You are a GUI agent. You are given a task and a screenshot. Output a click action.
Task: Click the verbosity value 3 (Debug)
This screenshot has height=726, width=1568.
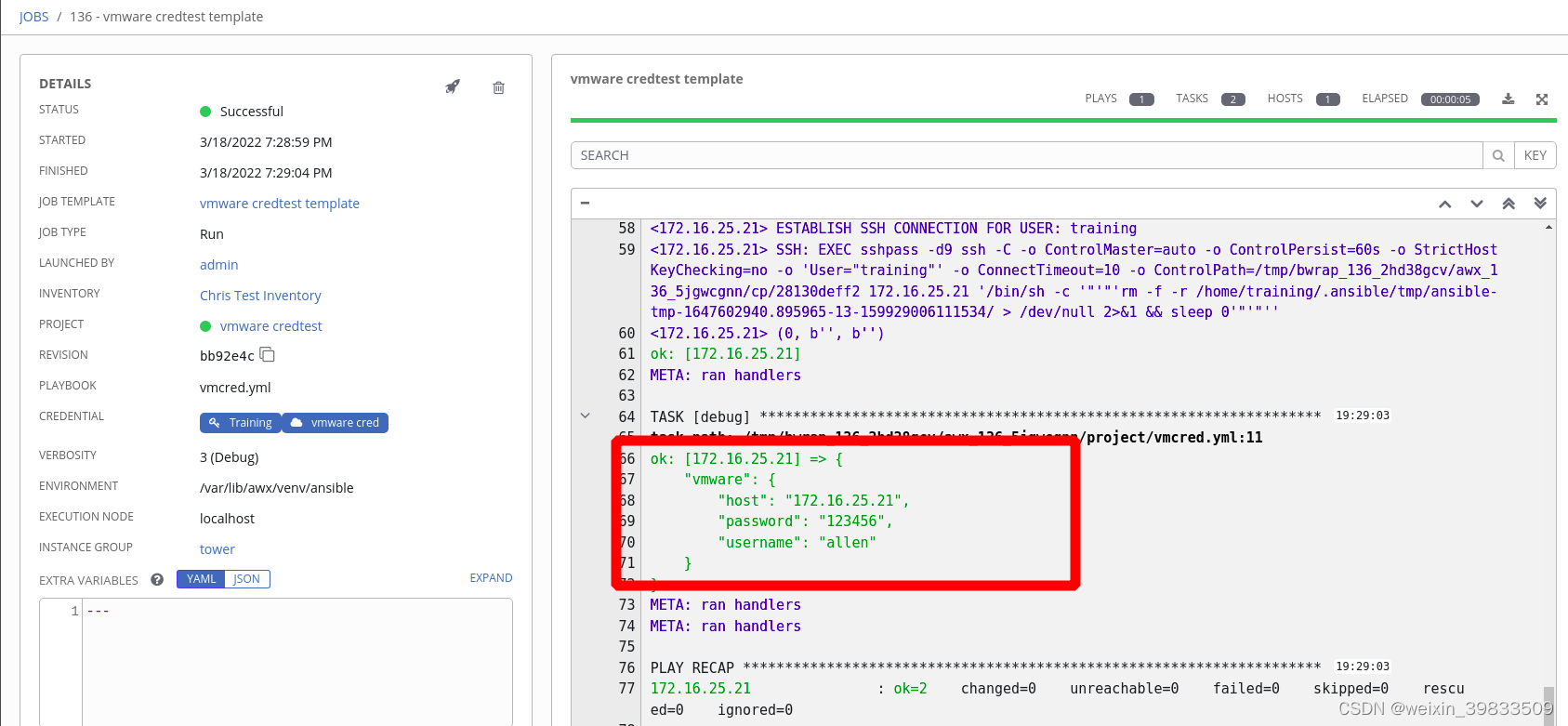click(230, 457)
